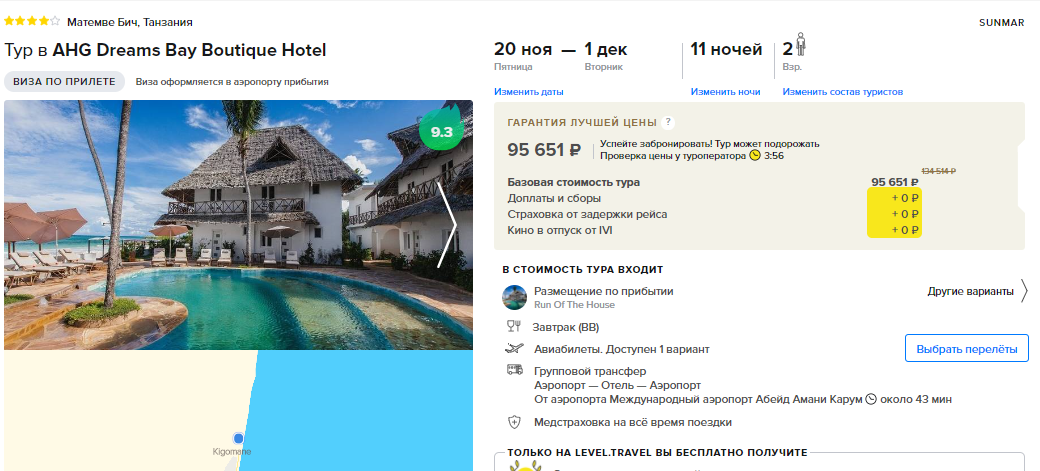Image resolution: width=1040 pixels, height=471 pixels.
Task: Click the question mark next to Гарантия лучшей цены
Action: tap(668, 122)
